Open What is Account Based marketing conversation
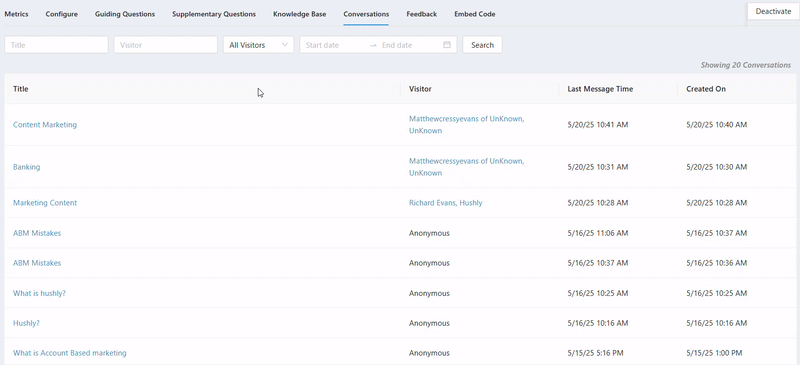The image size is (800, 365). 69,353
